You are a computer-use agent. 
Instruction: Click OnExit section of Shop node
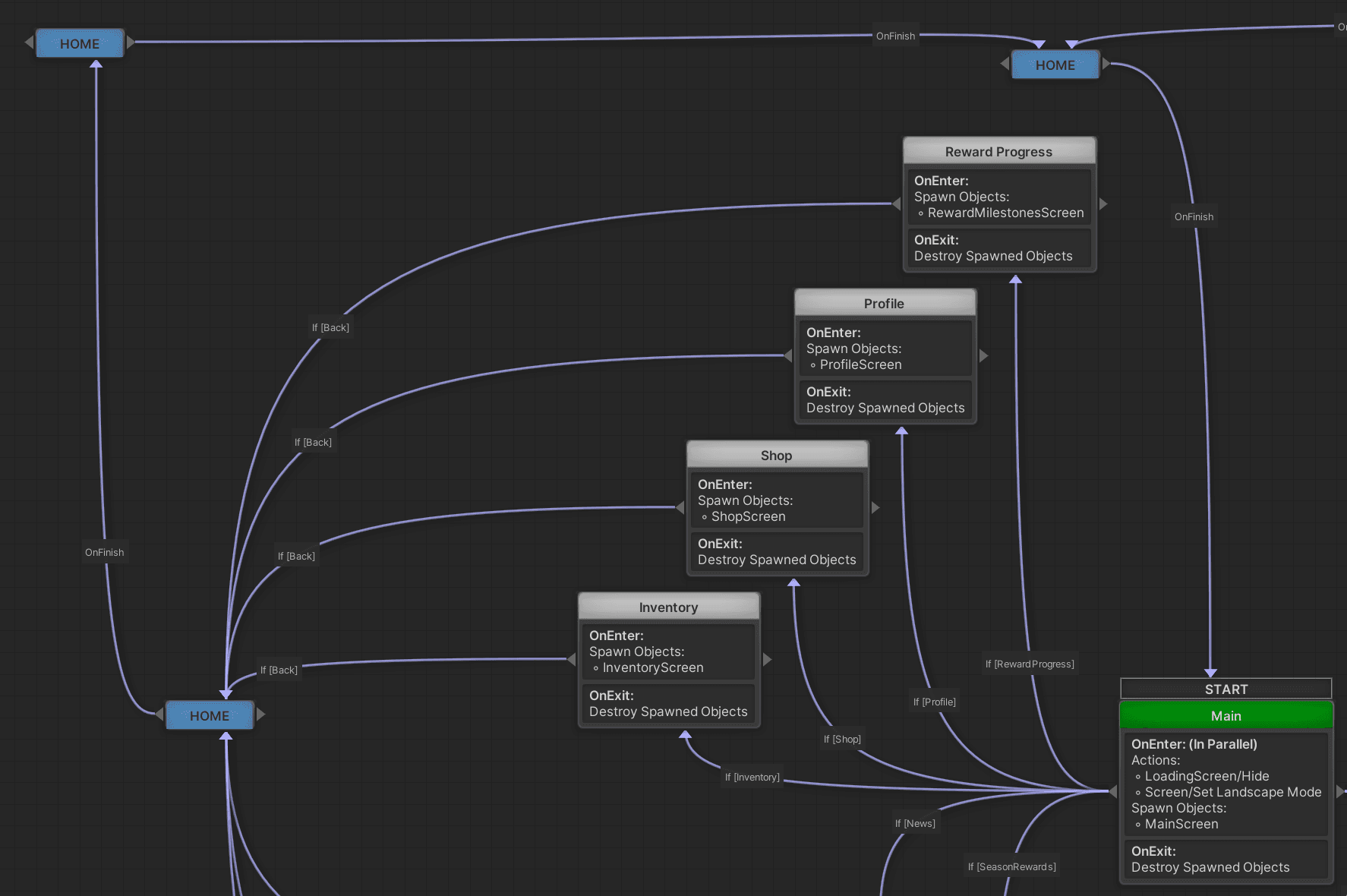click(x=777, y=551)
